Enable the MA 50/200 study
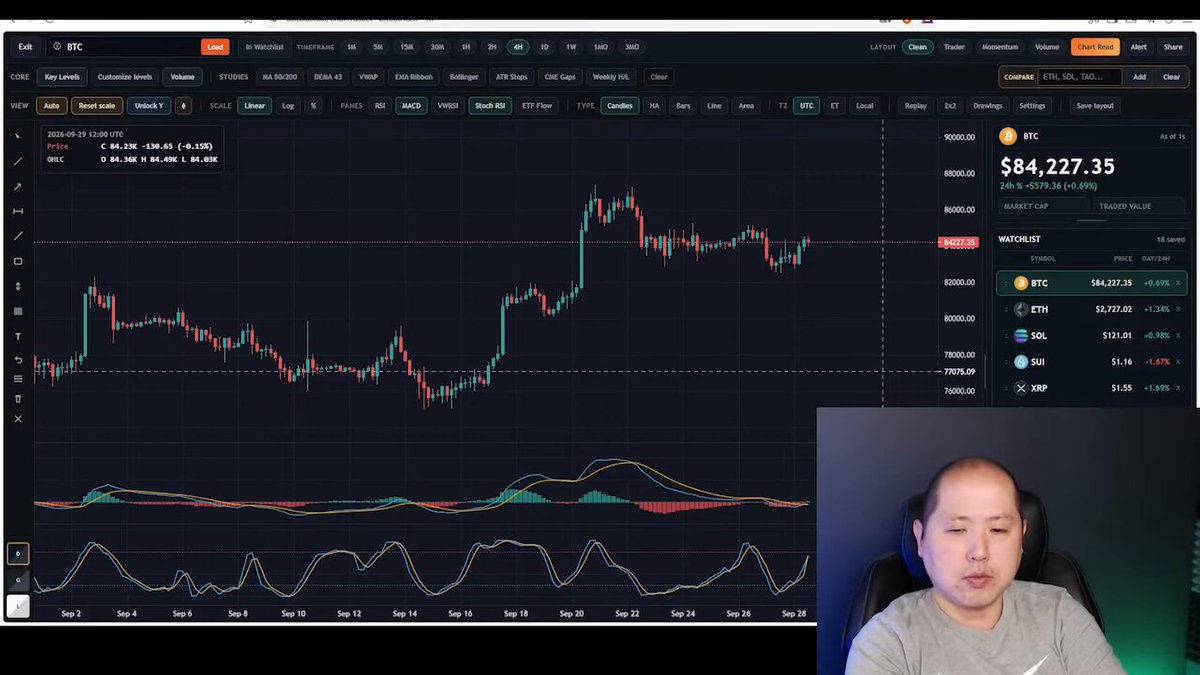Viewport: 1200px width, 675px height. pos(279,76)
